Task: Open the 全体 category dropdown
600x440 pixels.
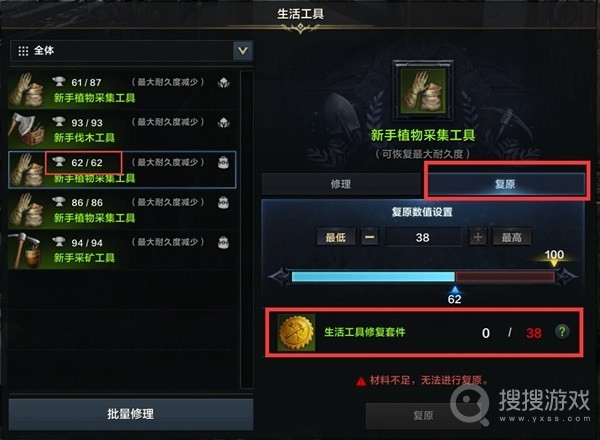Action: click(x=131, y=51)
